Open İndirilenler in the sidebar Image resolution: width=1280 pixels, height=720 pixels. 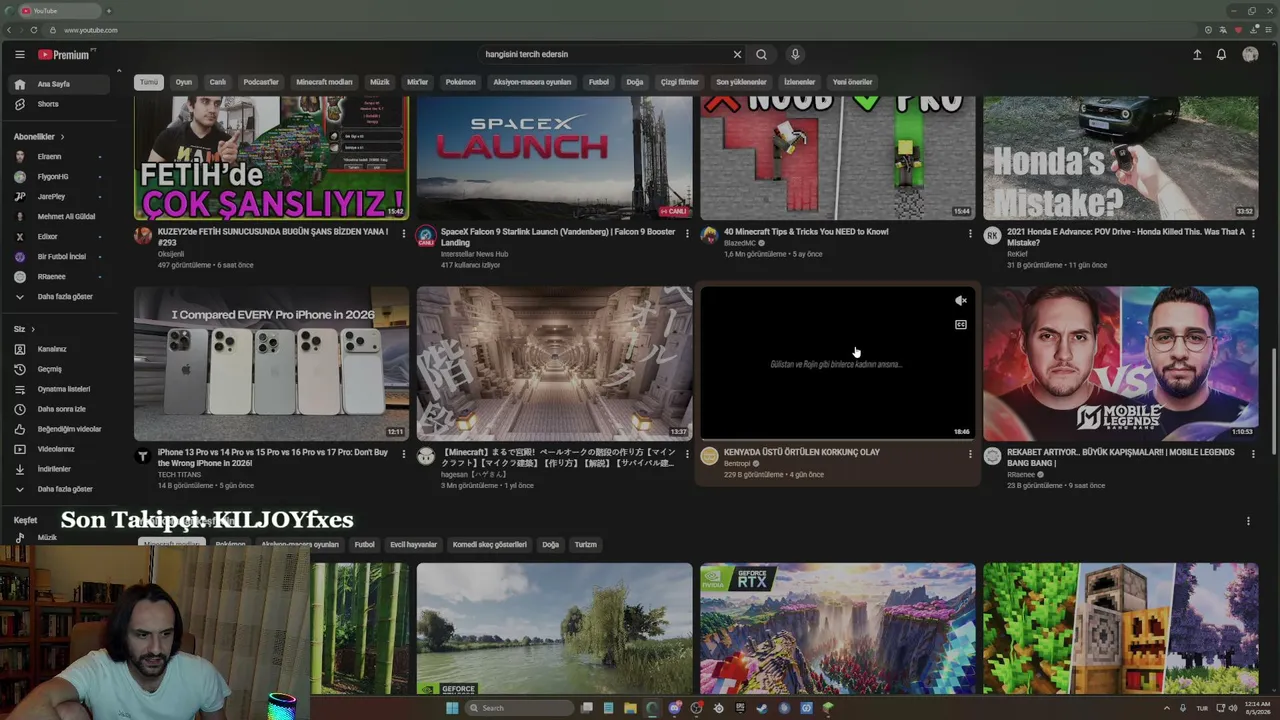pyautogui.click(x=60, y=469)
